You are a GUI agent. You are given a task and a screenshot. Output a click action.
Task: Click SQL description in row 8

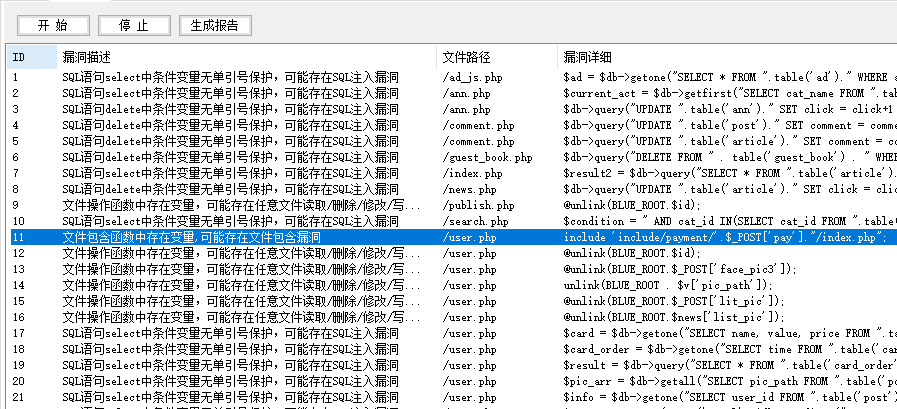point(230,189)
